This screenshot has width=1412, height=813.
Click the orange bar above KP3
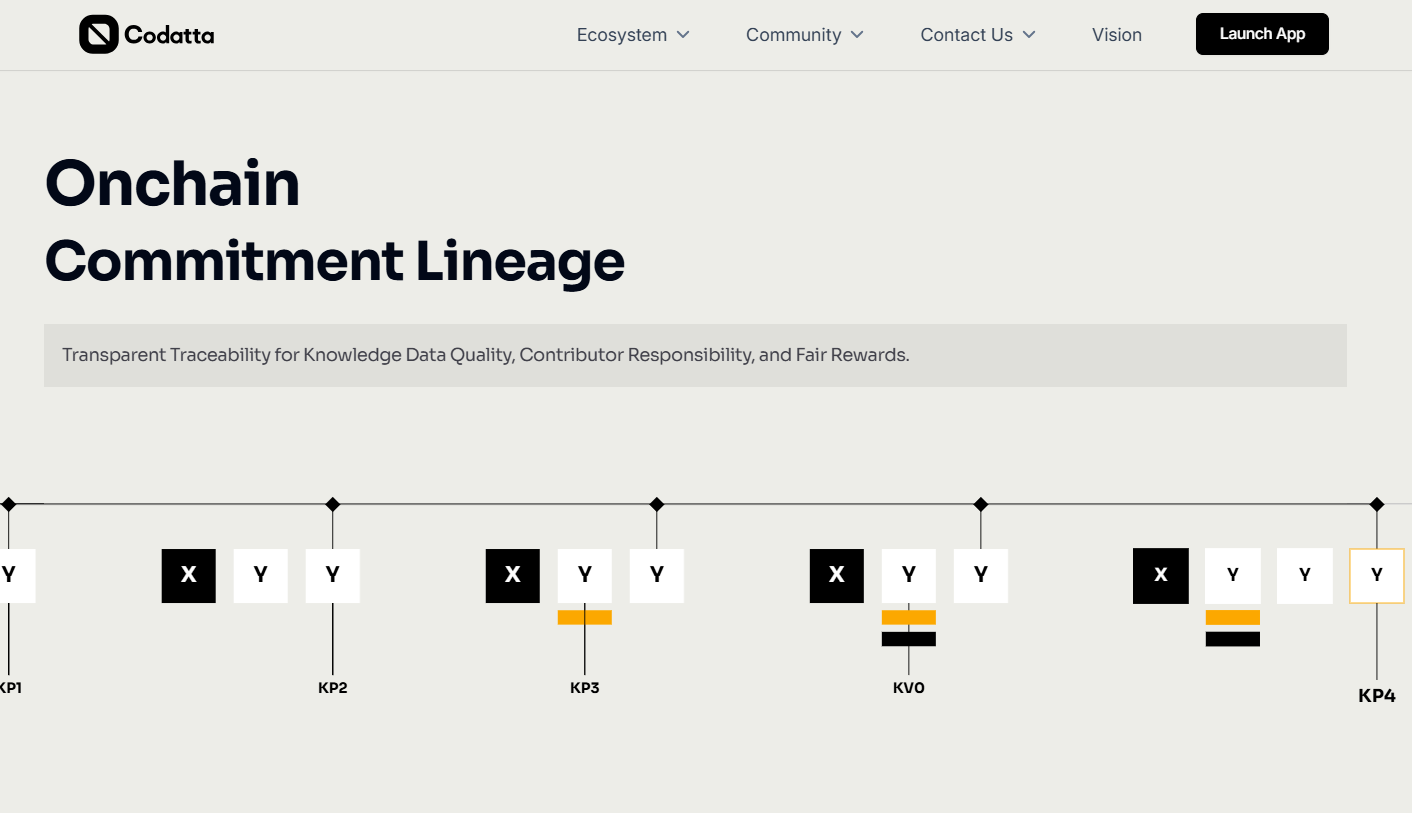[x=584, y=617]
